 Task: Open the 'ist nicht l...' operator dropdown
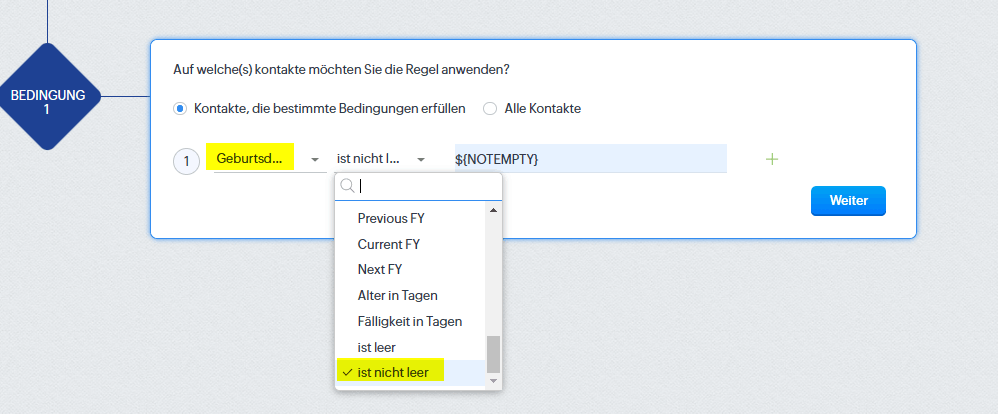click(381, 159)
